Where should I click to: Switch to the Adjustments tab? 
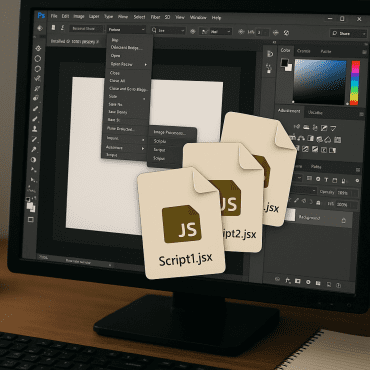289,111
